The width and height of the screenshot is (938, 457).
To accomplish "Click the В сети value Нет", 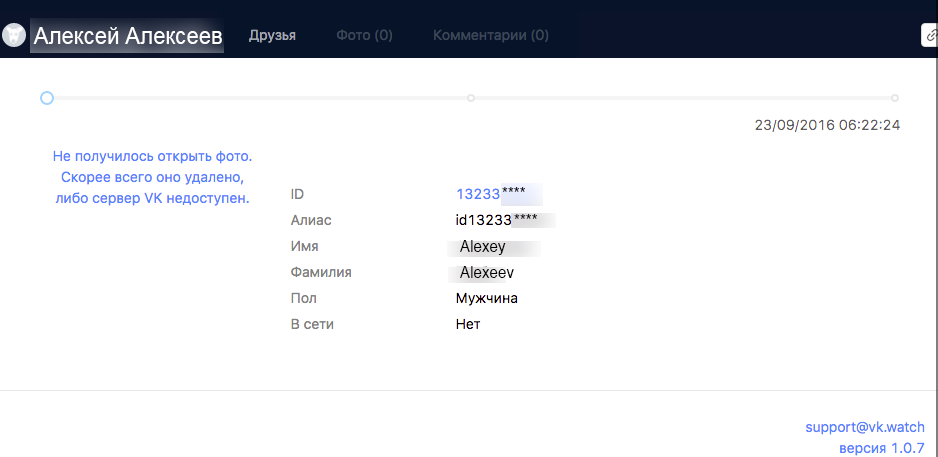I will (468, 325).
